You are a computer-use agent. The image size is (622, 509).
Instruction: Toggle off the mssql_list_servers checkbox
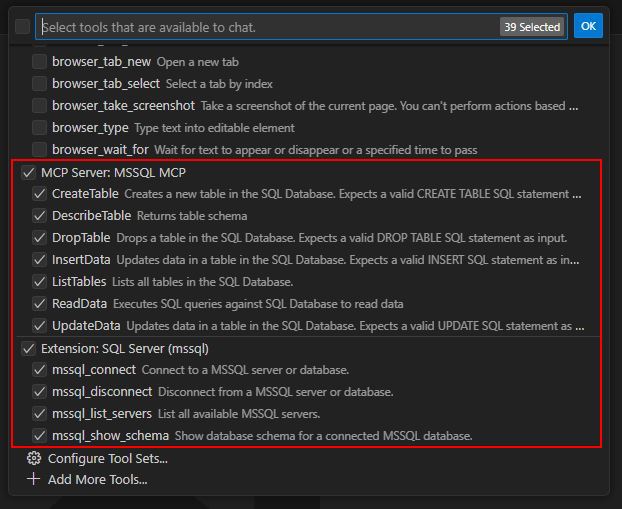[39, 414]
